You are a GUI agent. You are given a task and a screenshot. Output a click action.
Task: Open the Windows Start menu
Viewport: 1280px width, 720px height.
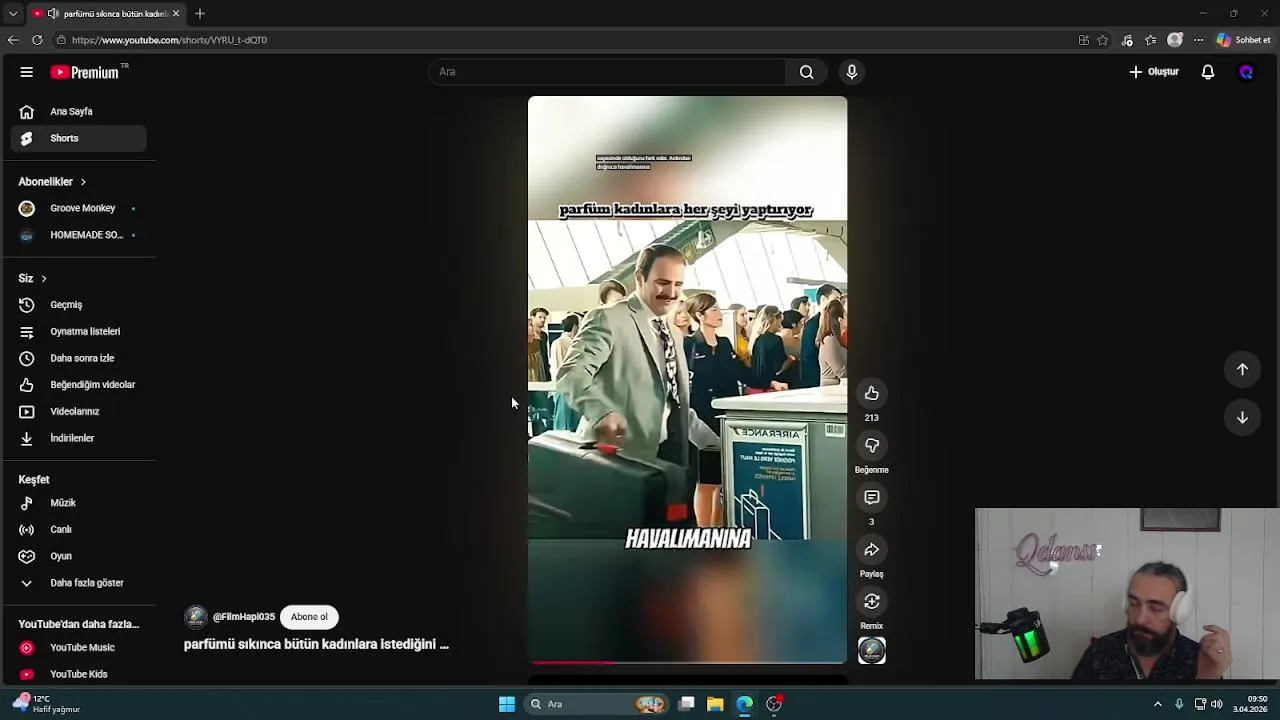[507, 704]
